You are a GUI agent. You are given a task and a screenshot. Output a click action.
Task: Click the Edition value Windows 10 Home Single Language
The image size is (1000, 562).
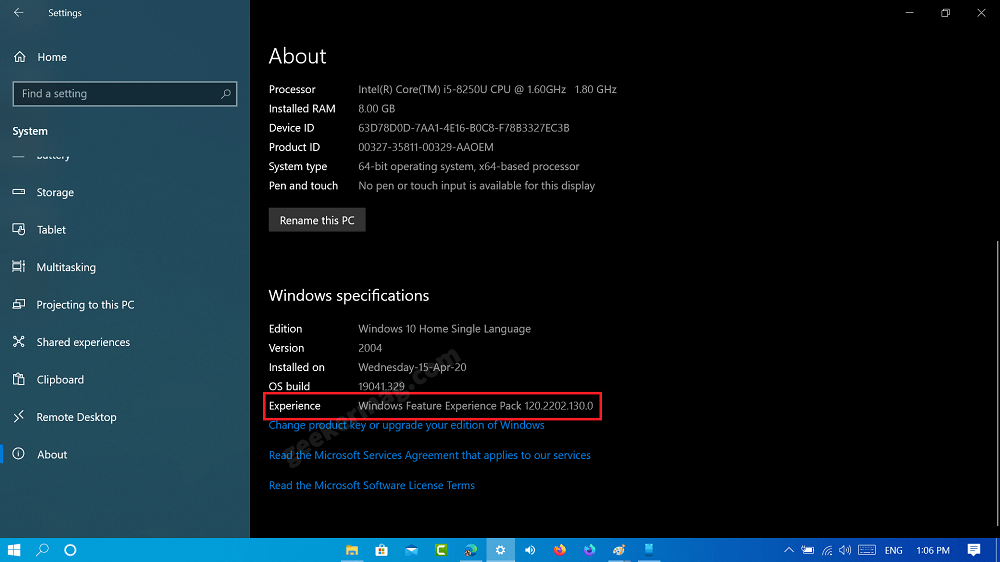[444, 329]
